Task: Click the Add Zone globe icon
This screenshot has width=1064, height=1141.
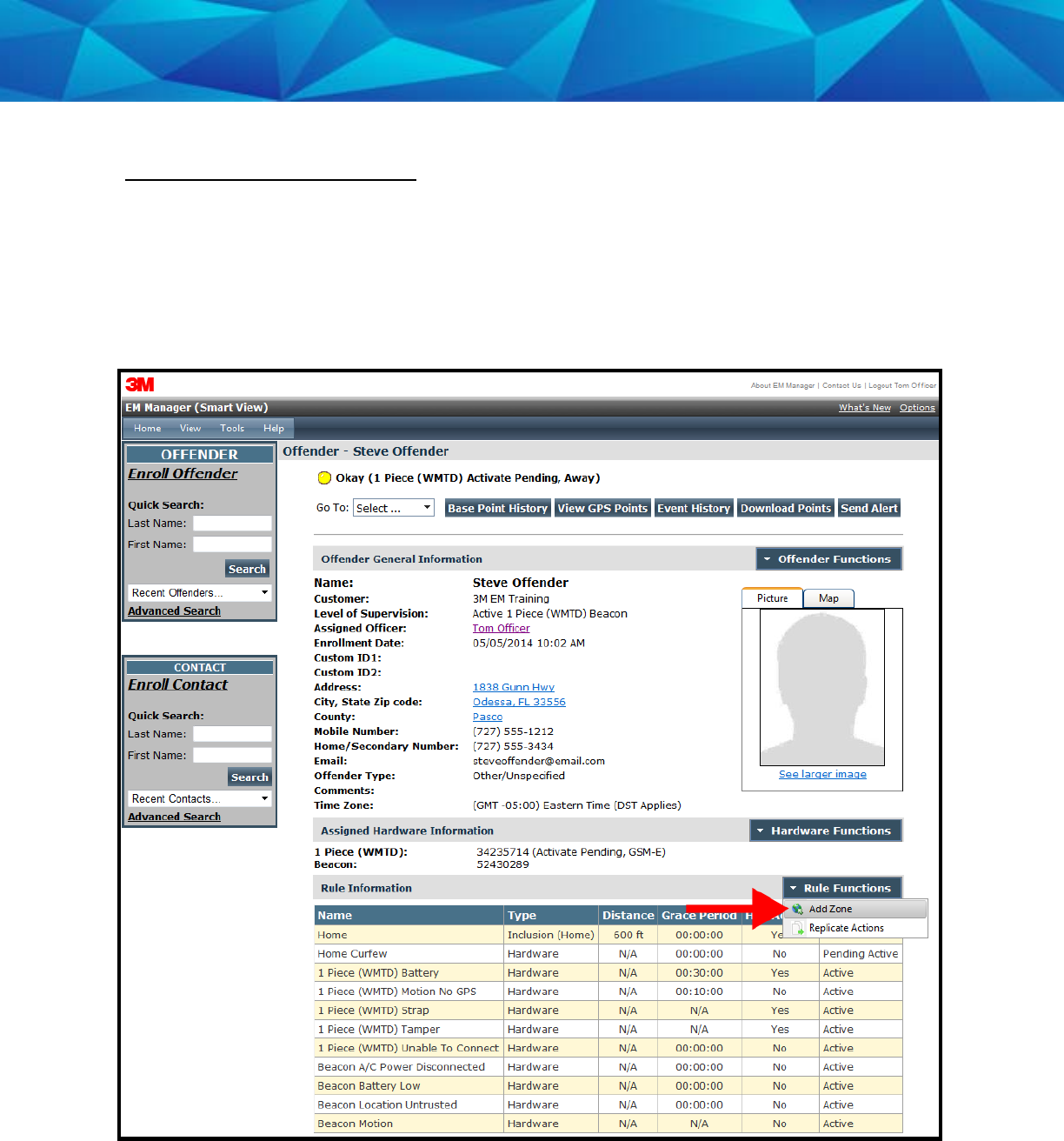Action: 797,909
